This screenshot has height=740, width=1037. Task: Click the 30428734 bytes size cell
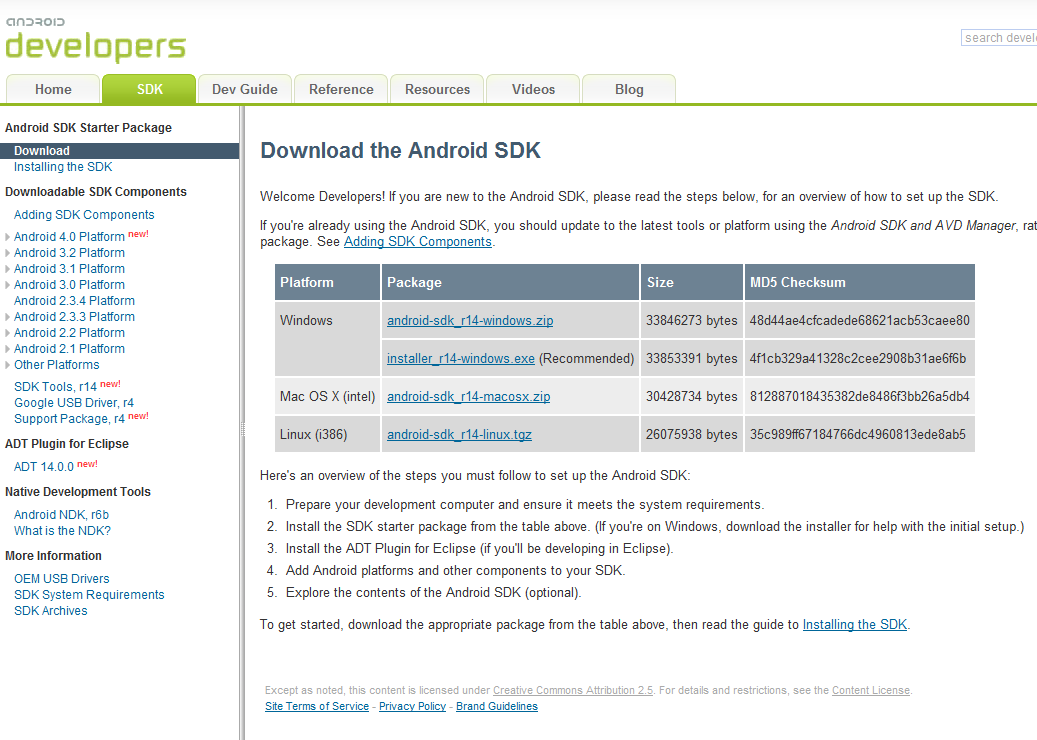click(692, 396)
